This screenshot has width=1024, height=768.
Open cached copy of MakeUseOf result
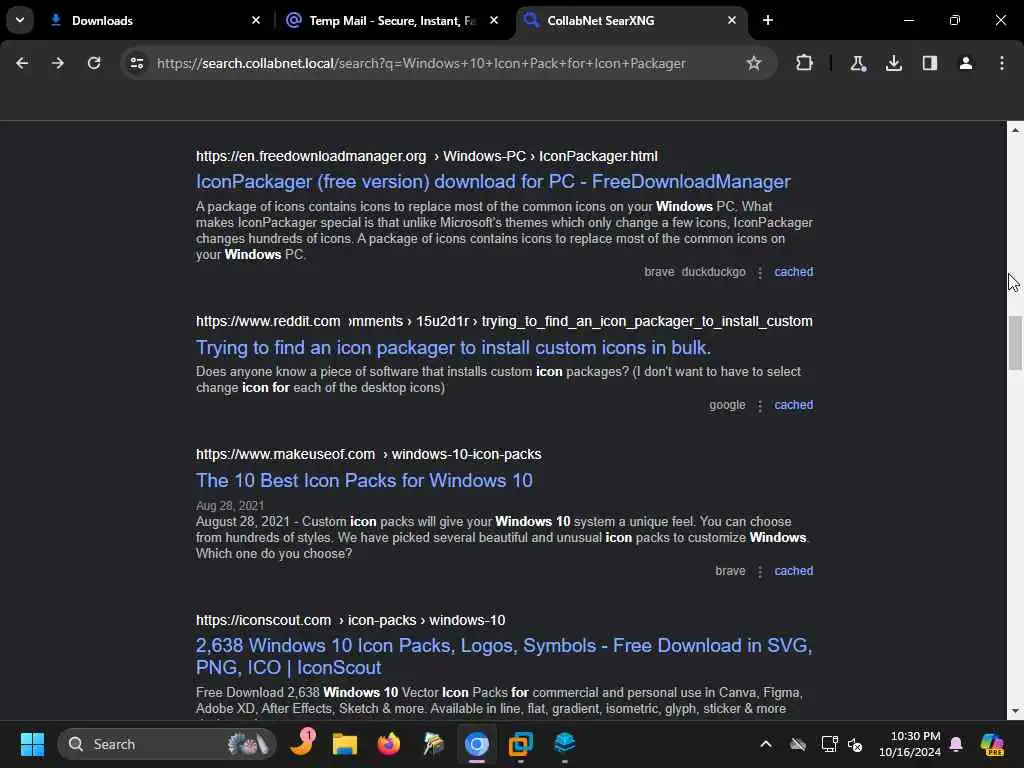coord(793,571)
